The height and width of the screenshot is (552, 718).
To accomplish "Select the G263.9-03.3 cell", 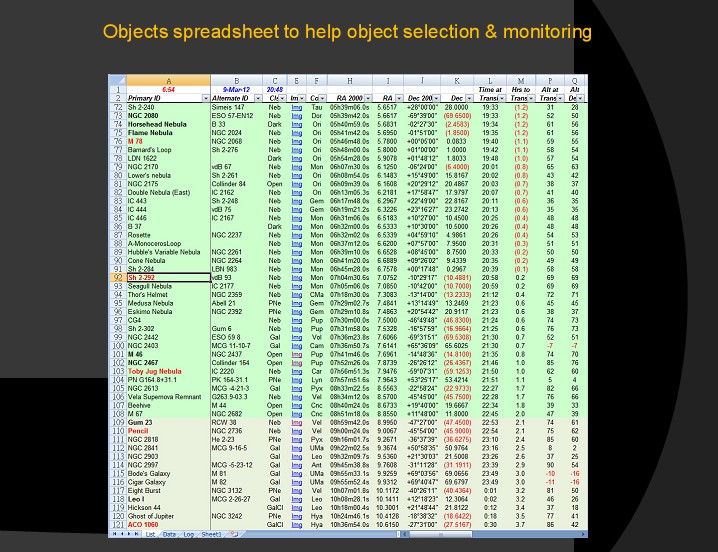I will 236,397.
